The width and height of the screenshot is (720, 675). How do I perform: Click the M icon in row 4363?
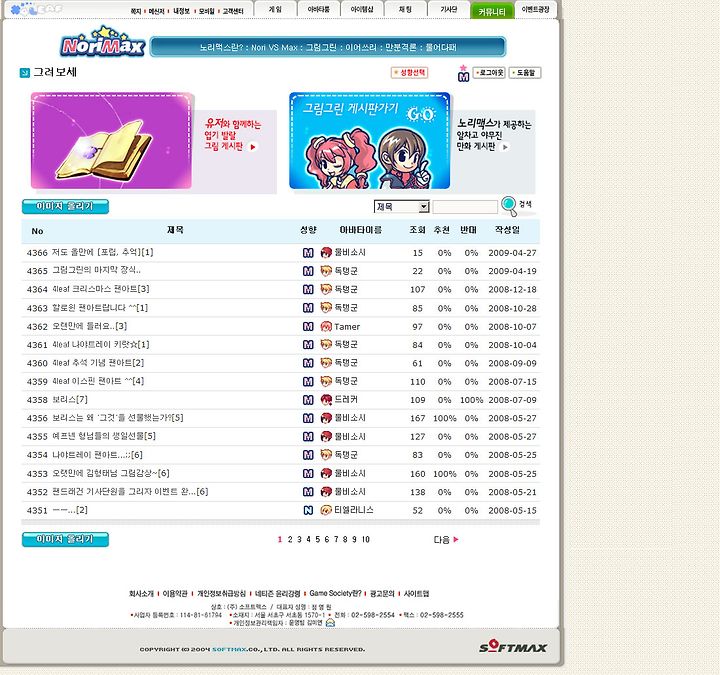308,308
